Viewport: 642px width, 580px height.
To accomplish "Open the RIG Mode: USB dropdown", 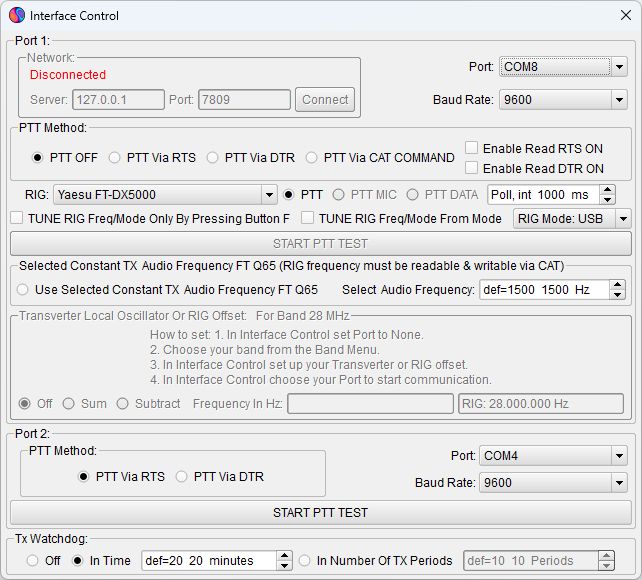I will [x=622, y=218].
